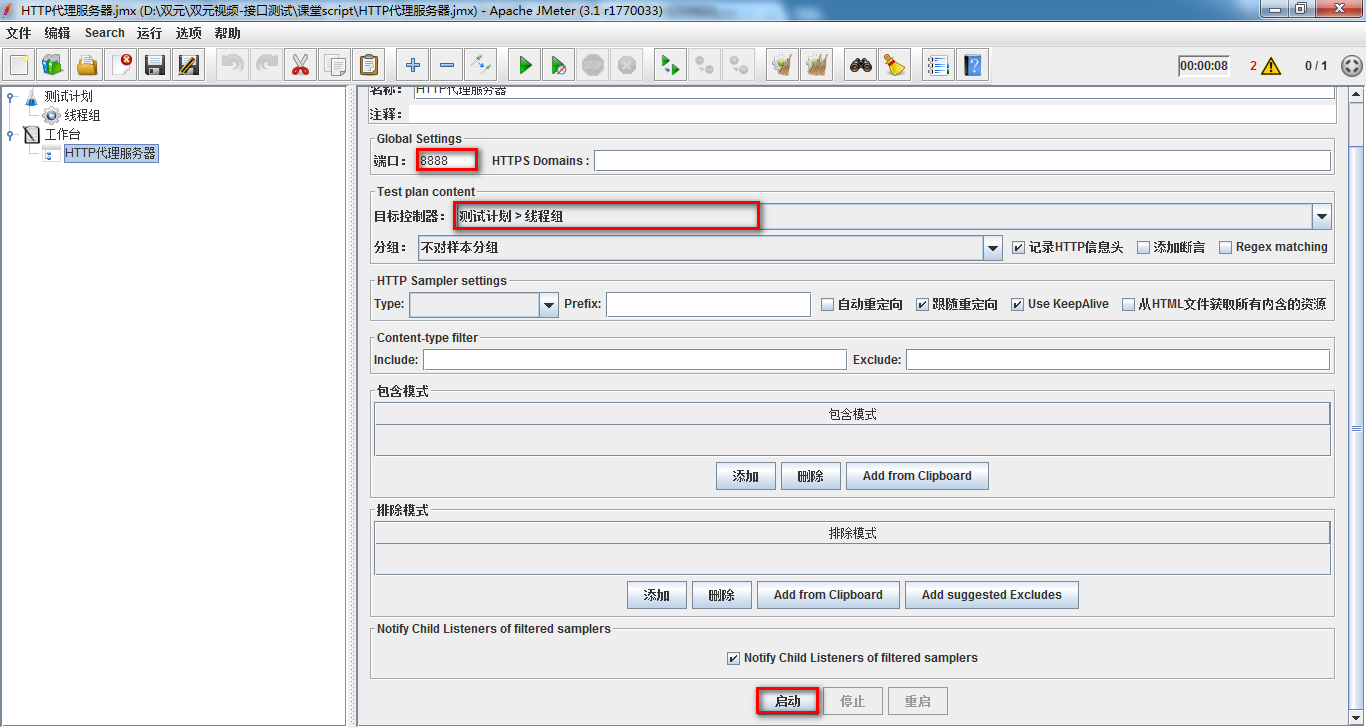Click the Shutdown test icon
This screenshot has width=1366, height=728.
[x=626, y=66]
